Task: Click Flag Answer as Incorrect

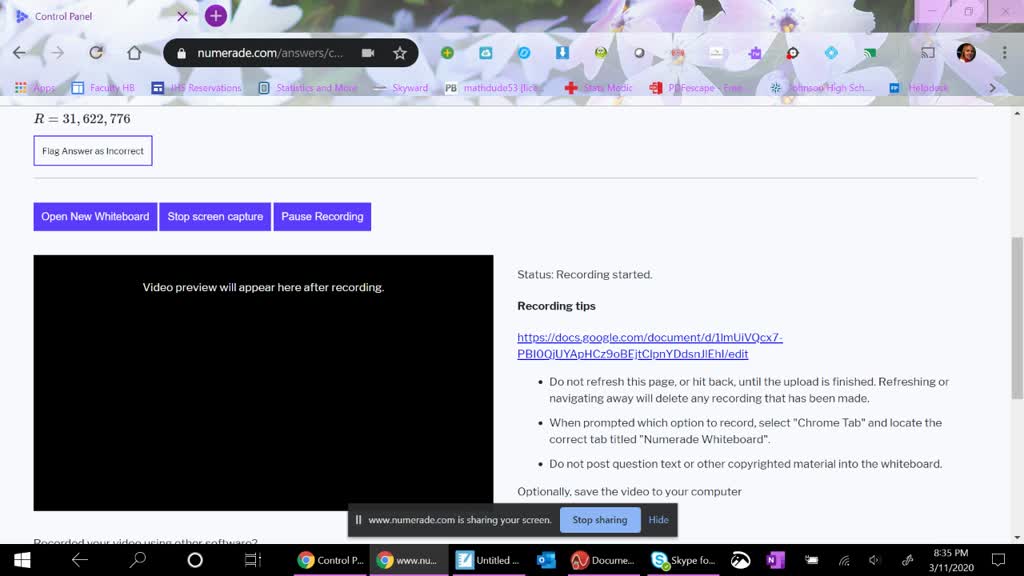Action: pyautogui.click(x=93, y=151)
